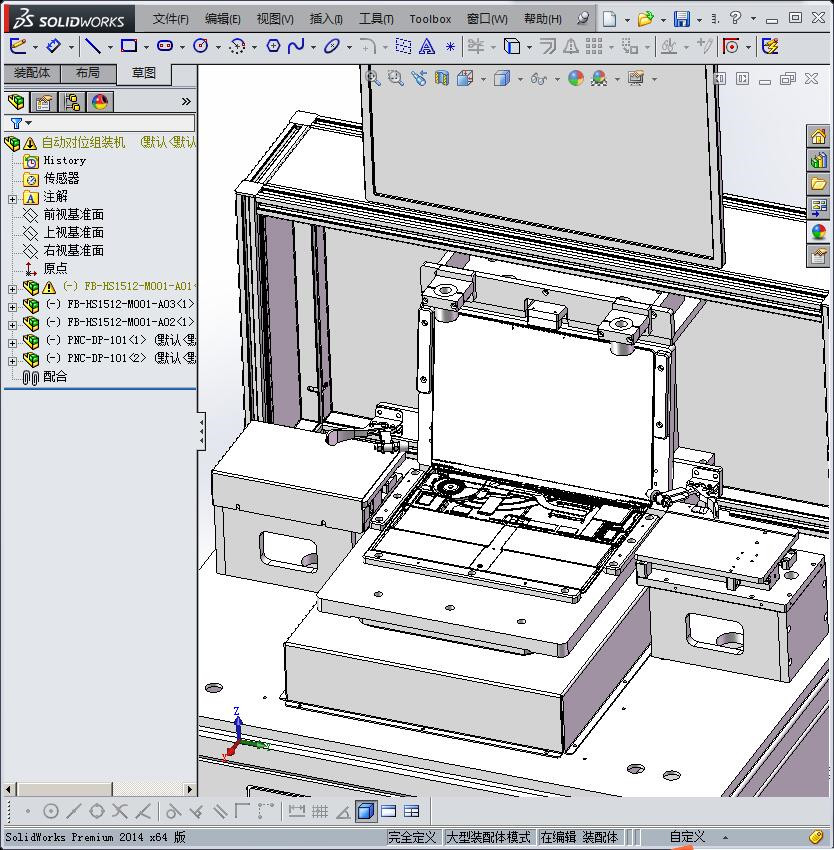Expand the PNC-DP-101<1> component node
Viewport: 834px width, 850px height.
(12, 341)
